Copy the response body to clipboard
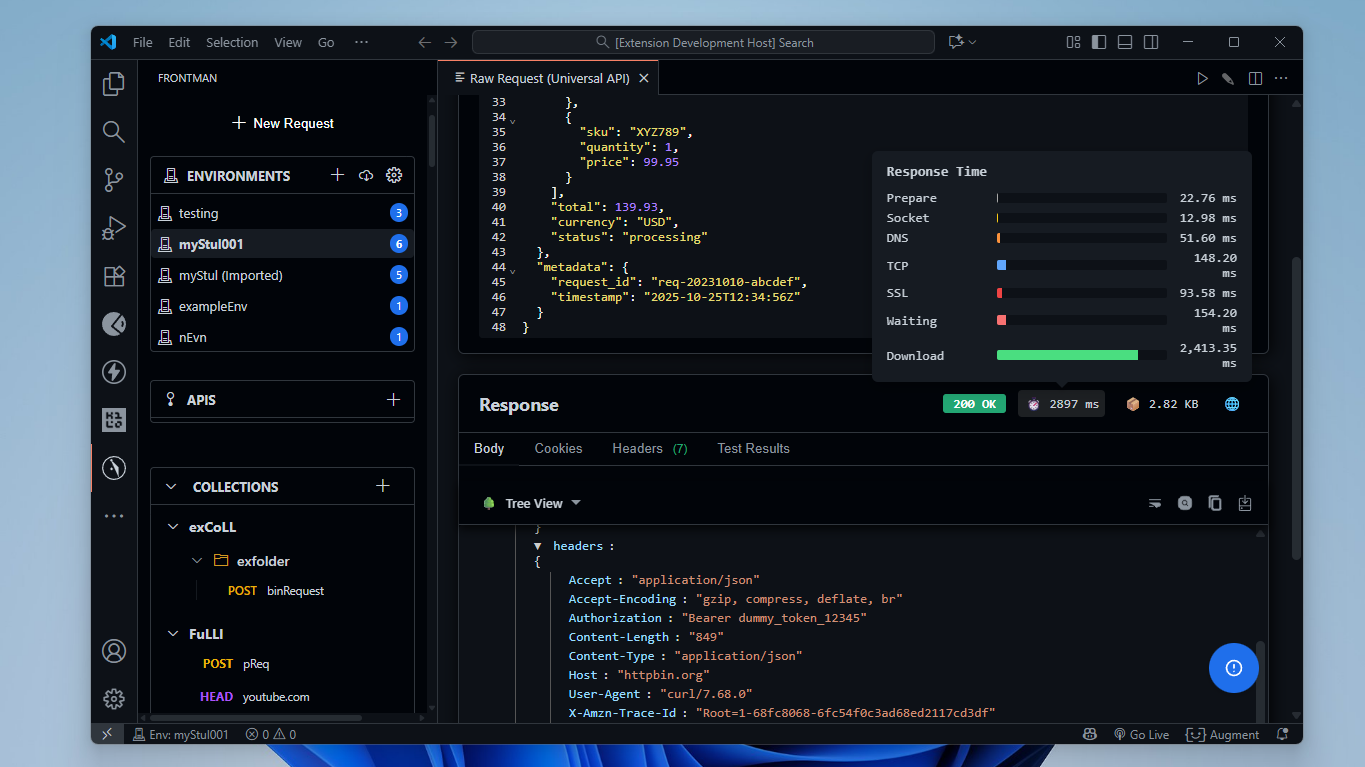The image size is (1365, 767). tap(1215, 503)
